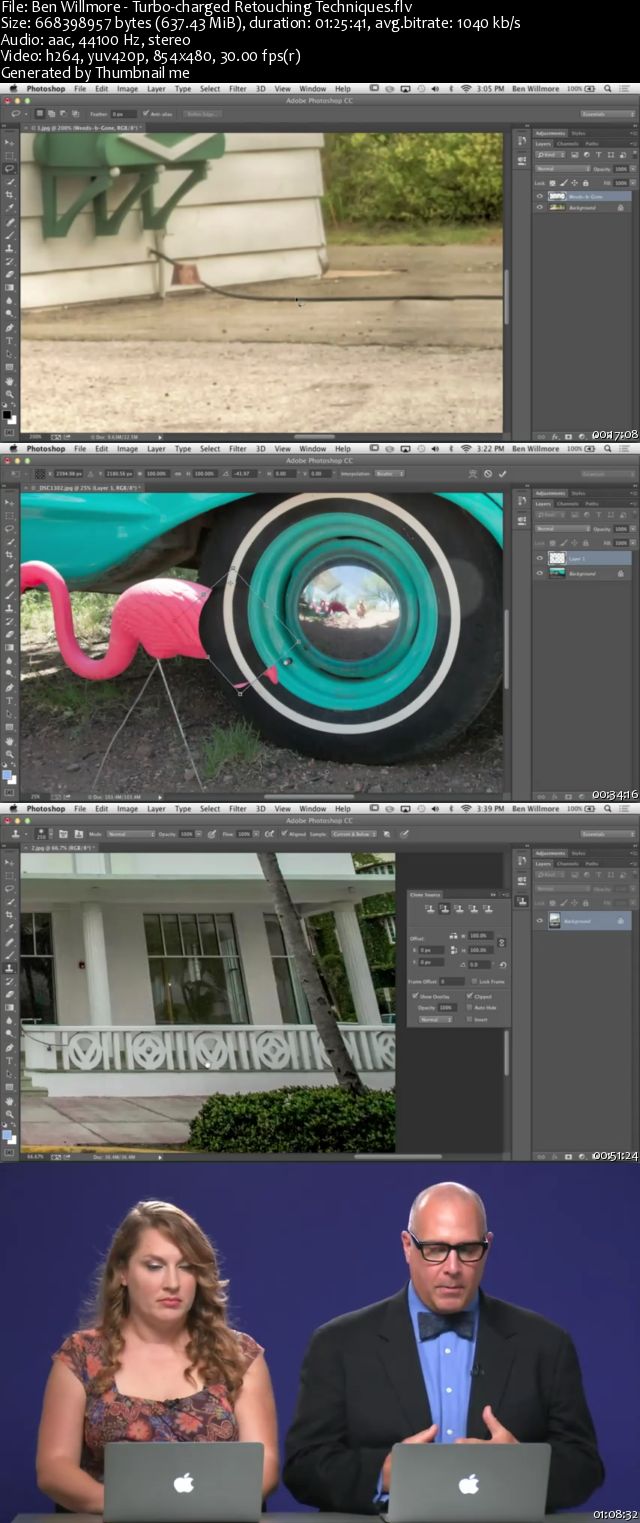640x1523 pixels.
Task: Hide the Background layer below Weeds-b-Gone
Action: [x=540, y=207]
